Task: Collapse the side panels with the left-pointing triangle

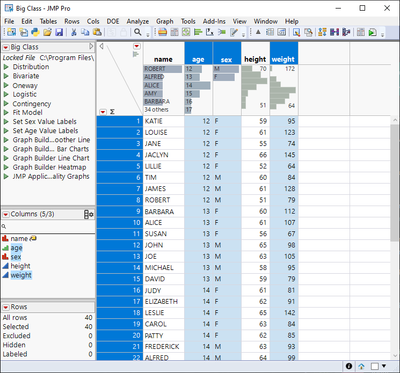Action: (101, 46)
